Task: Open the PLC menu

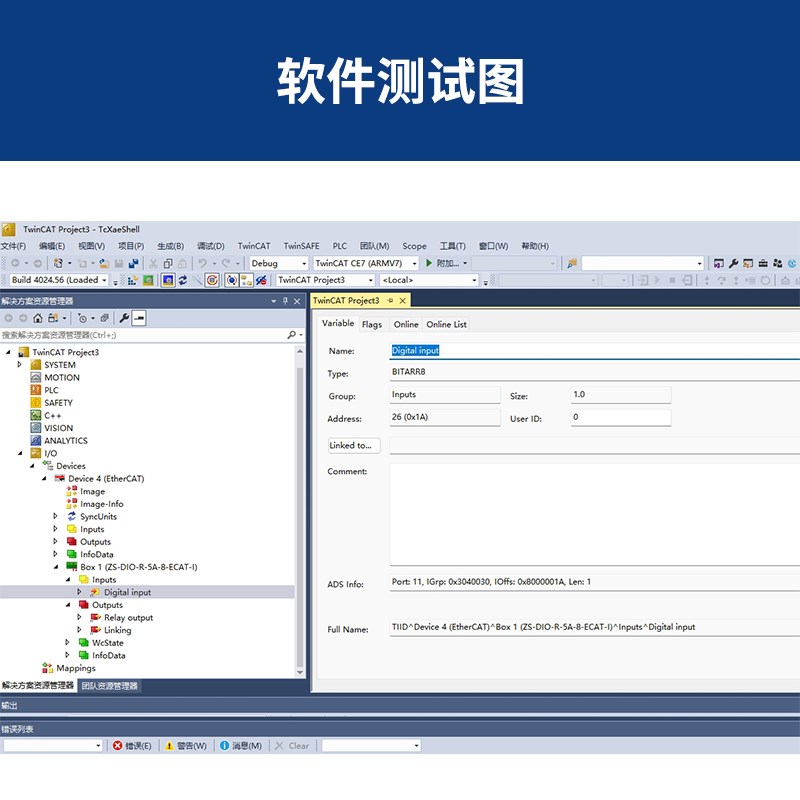Action: coord(340,246)
